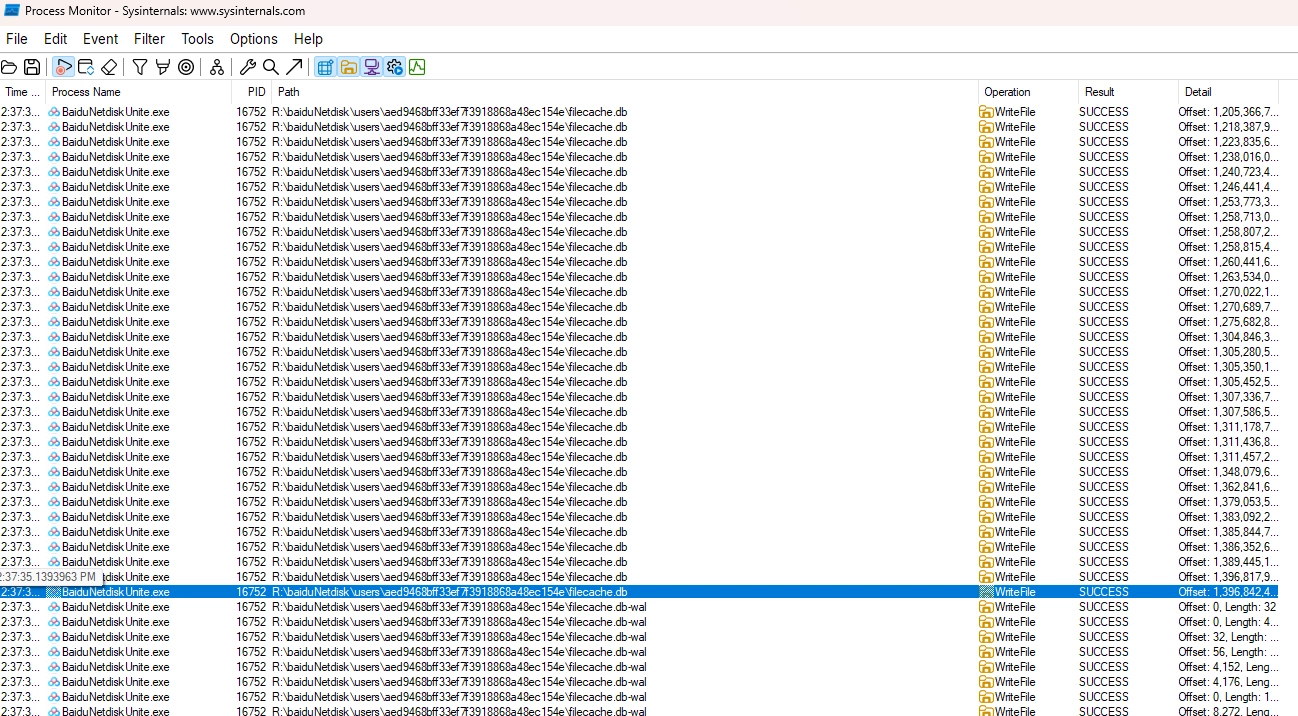Open the Edit menu
The height and width of the screenshot is (716, 1298).
(x=55, y=39)
